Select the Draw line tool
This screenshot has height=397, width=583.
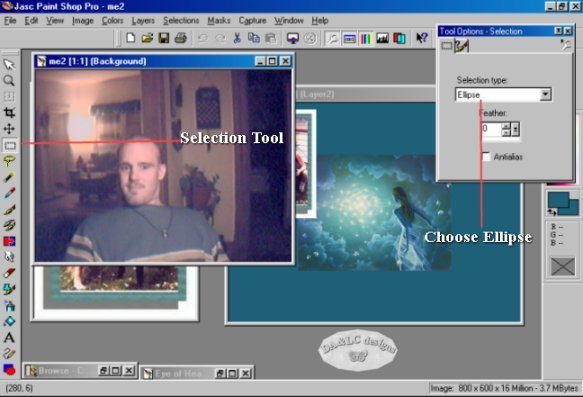point(9,354)
